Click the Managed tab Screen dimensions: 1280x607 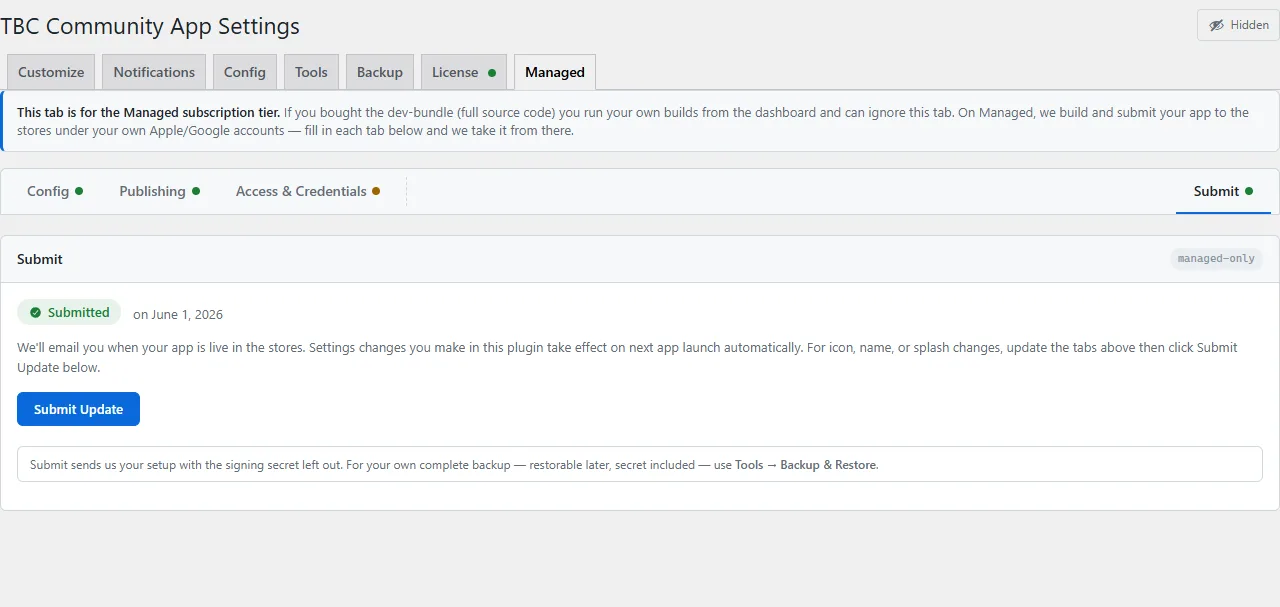555,72
